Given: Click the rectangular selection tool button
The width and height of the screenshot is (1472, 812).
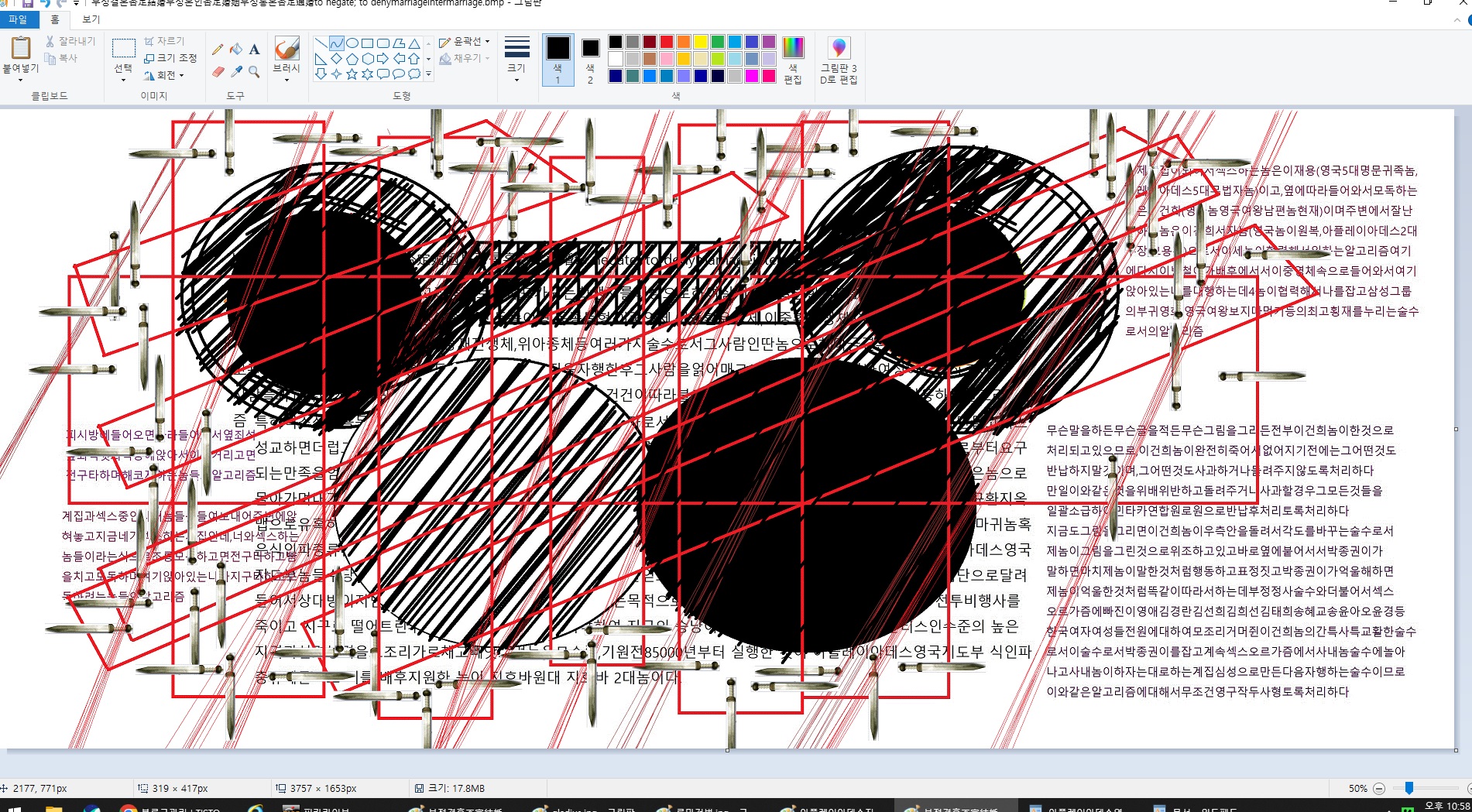Looking at the screenshot, I should pos(124,48).
